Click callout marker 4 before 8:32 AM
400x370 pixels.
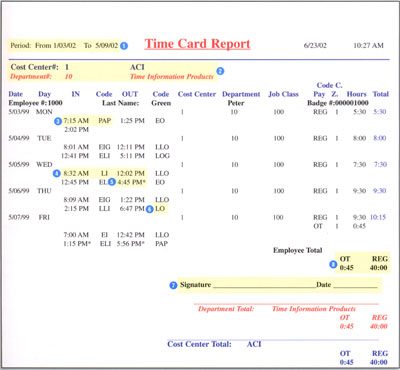[x=57, y=174]
